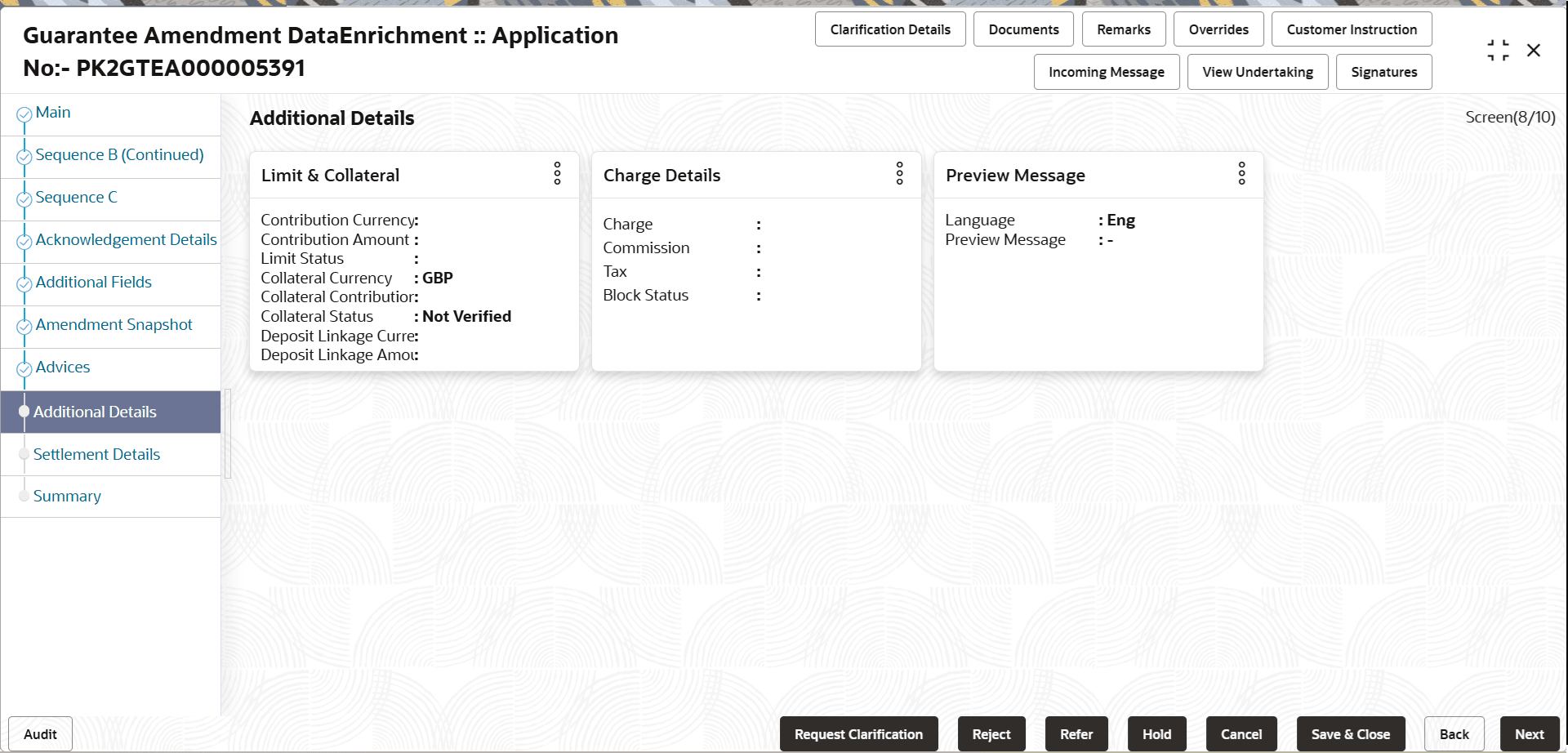Open the Settlement Details step
The width and height of the screenshot is (1568, 753).
point(96,455)
